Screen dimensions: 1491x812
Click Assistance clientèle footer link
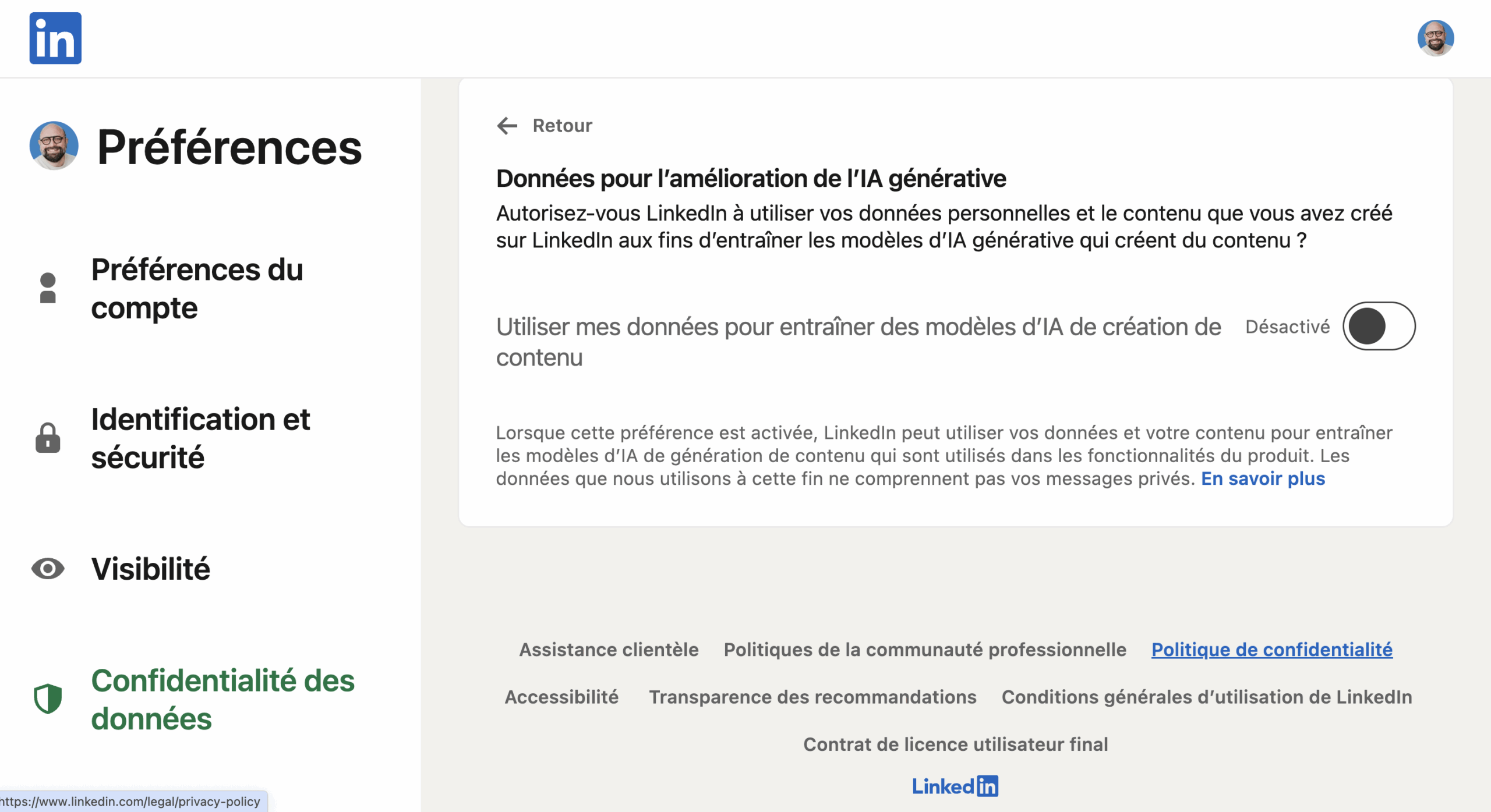[x=609, y=650]
